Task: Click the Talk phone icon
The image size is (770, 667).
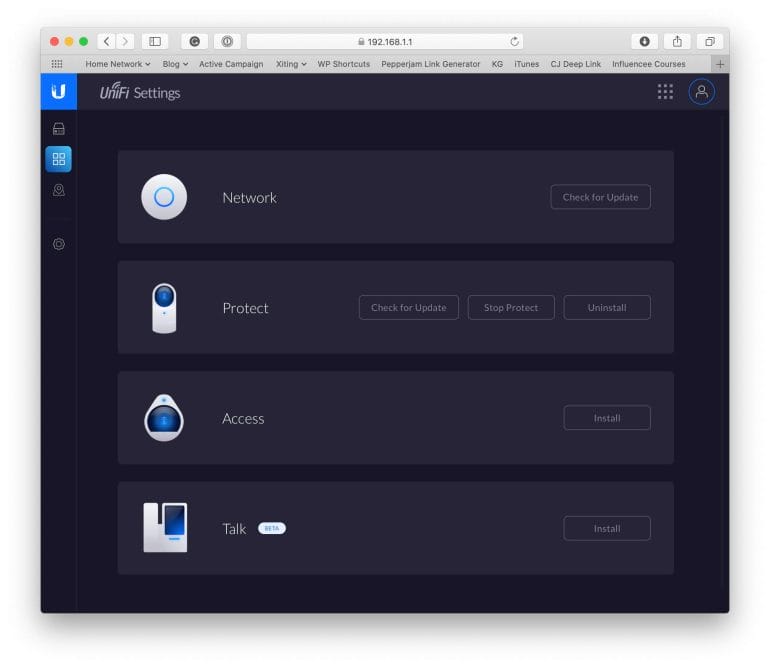Action: (x=165, y=527)
